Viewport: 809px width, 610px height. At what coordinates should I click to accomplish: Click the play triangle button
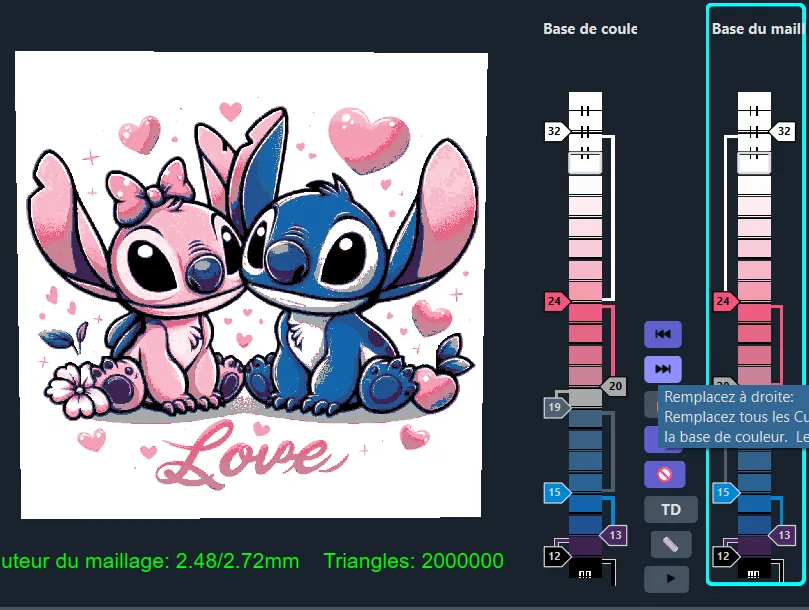click(667, 579)
